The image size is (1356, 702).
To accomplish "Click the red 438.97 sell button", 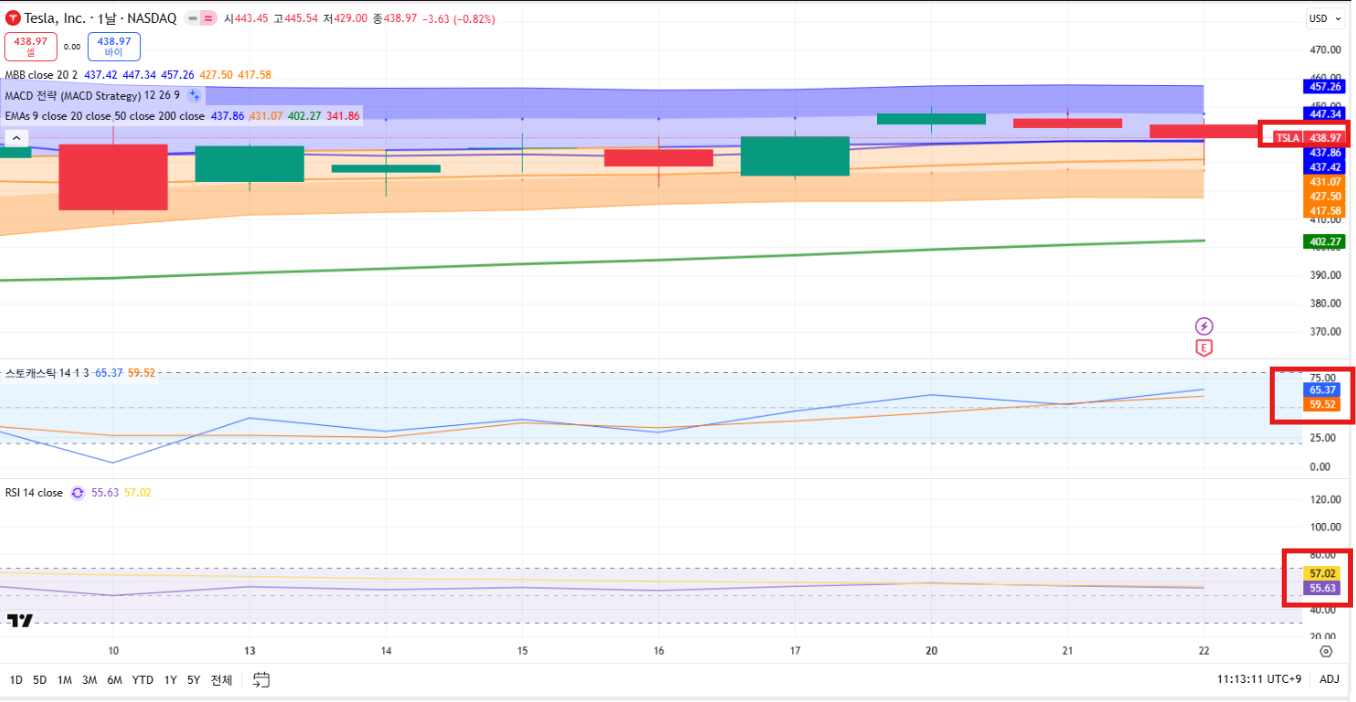I will pos(30,46).
